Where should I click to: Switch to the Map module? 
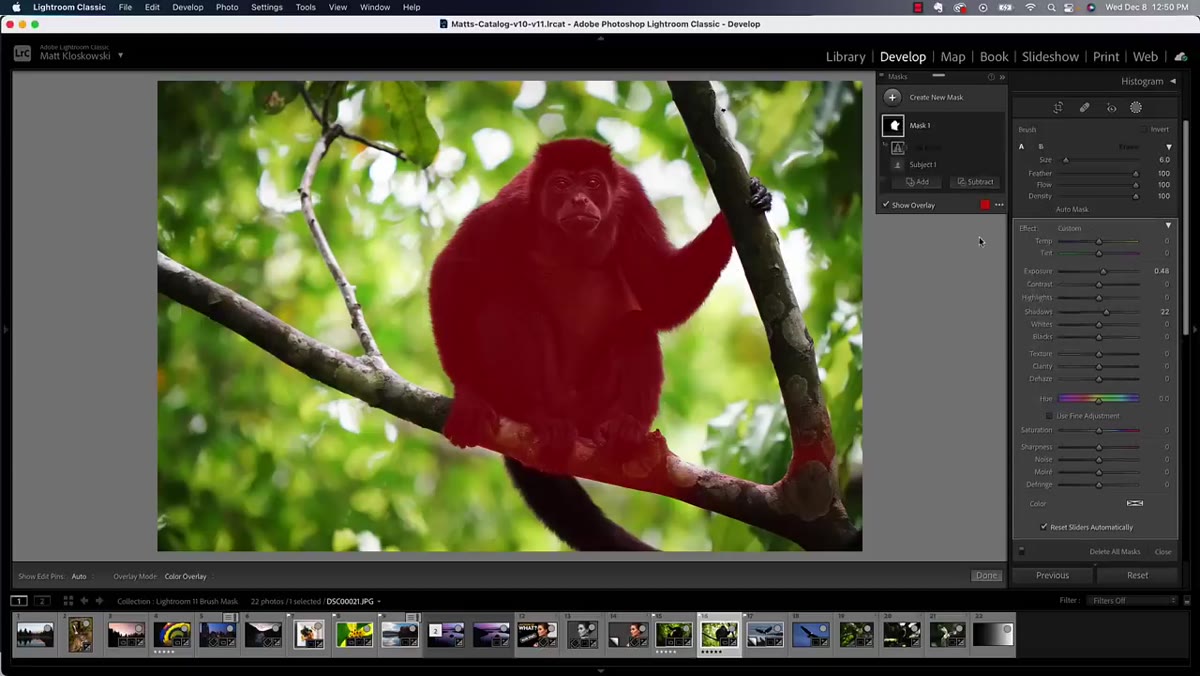(x=953, y=57)
